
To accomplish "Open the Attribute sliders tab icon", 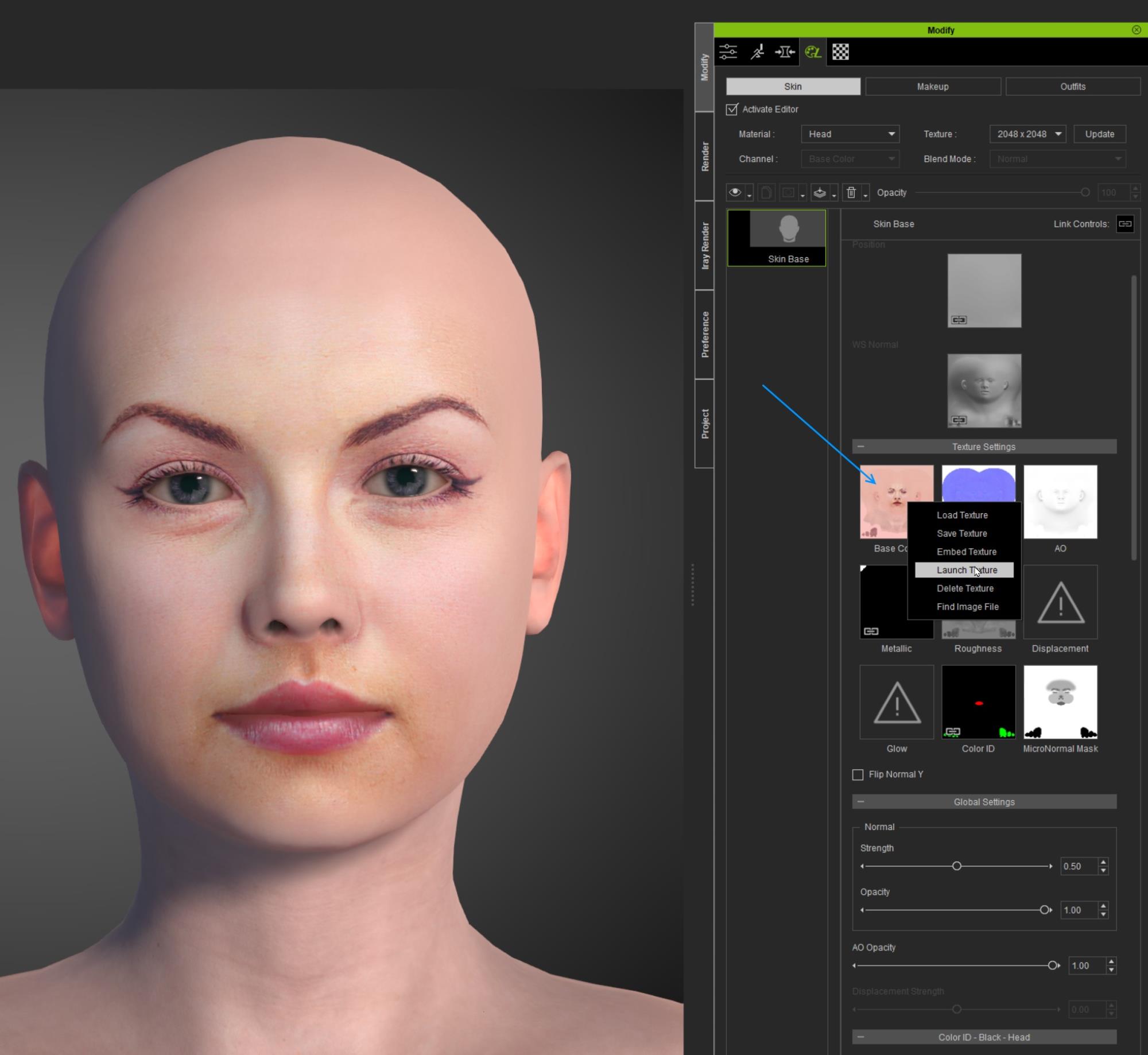I will [728, 52].
